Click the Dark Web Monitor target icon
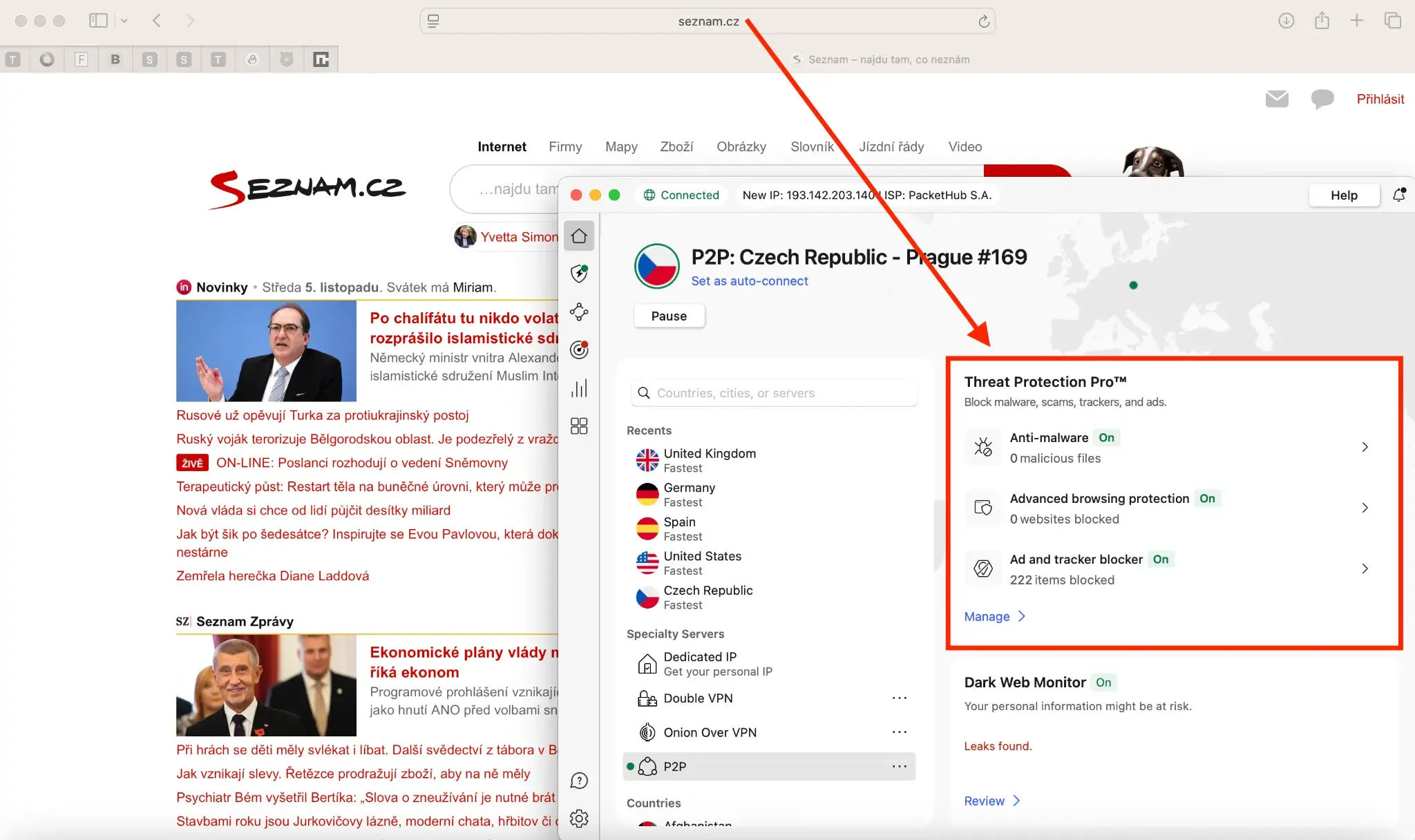Screen dimensions: 1415x840 click(x=579, y=350)
